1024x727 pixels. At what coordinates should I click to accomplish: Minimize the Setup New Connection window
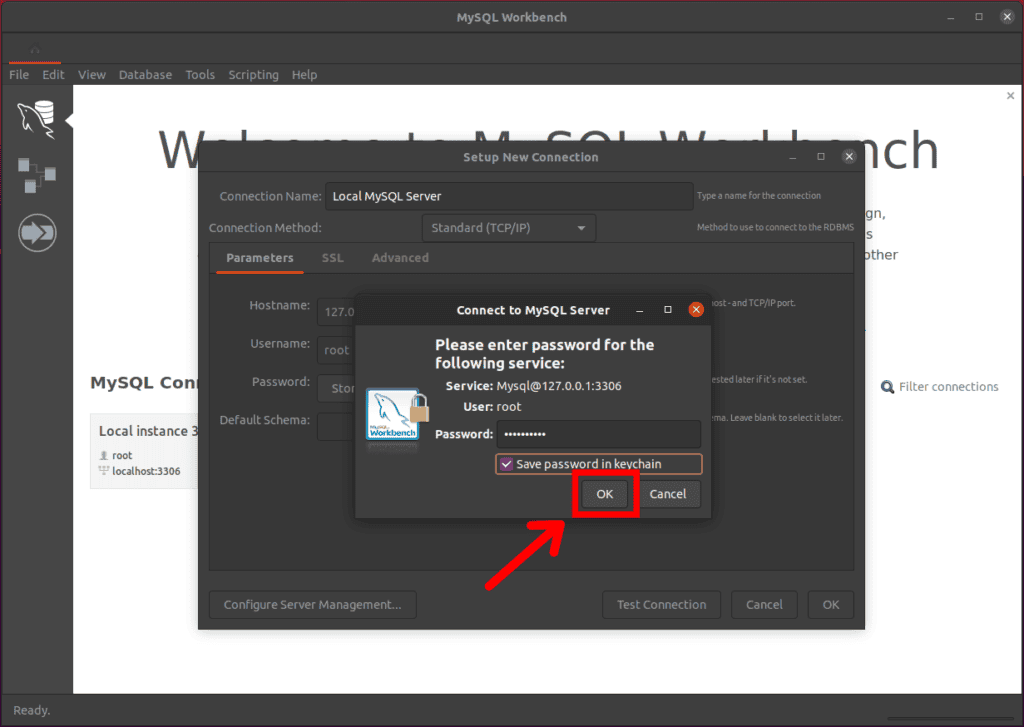pyautogui.click(x=793, y=157)
